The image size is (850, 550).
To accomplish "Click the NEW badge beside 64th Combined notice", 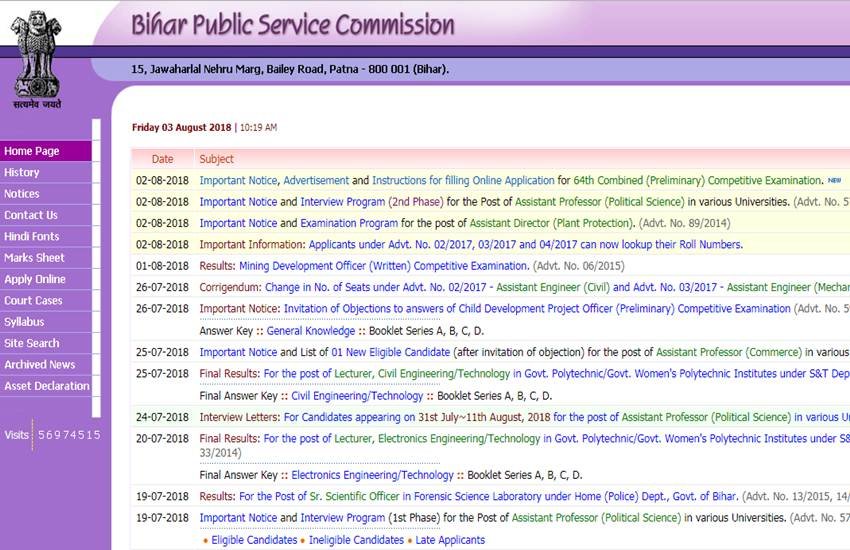I will 834,181.
